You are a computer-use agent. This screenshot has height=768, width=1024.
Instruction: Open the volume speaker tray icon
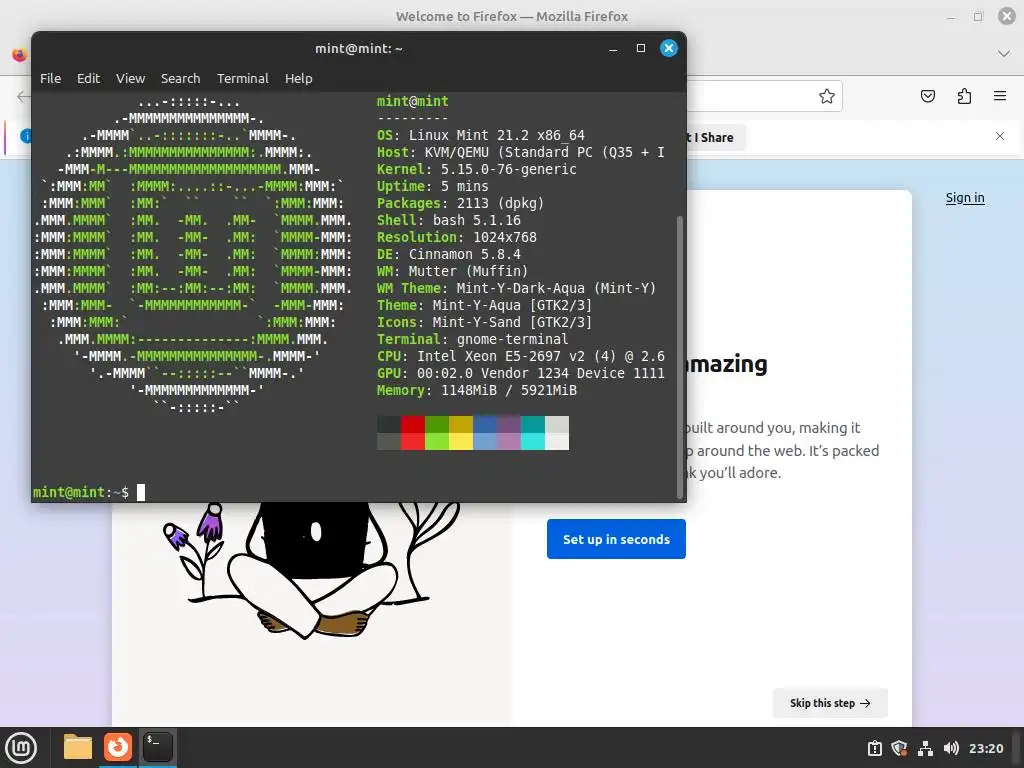(951, 748)
